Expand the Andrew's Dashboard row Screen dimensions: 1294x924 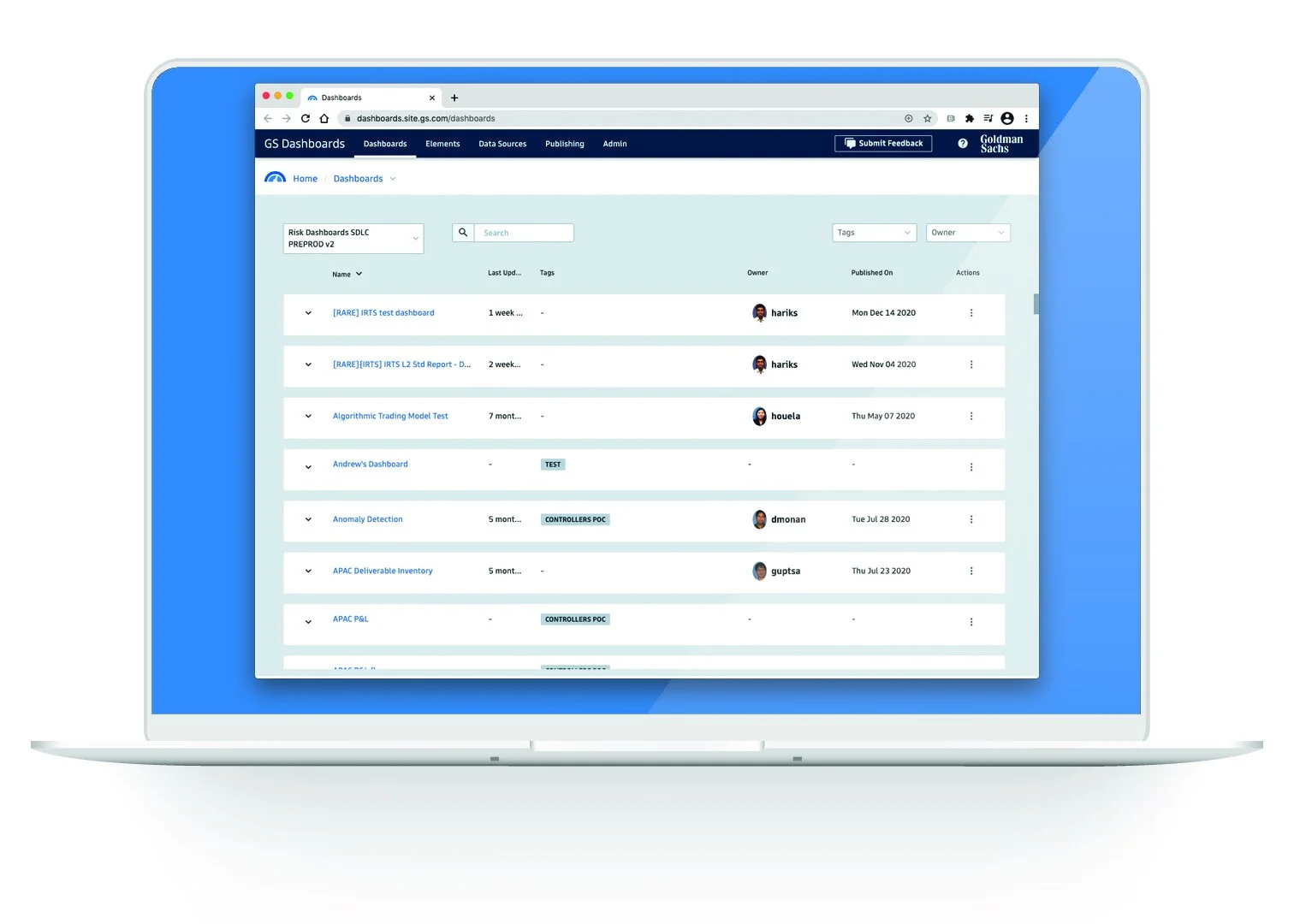(x=307, y=467)
